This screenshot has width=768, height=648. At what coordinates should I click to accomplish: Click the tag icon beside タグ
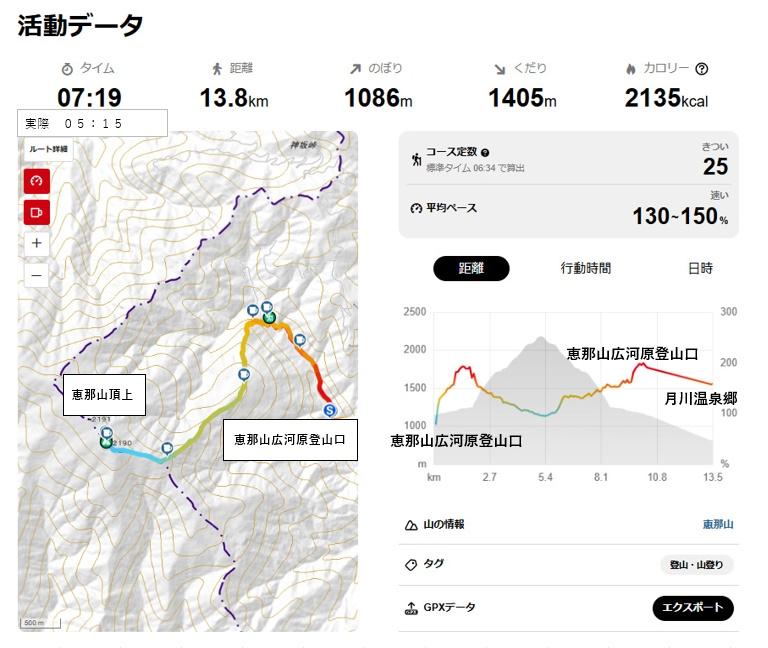tap(411, 565)
